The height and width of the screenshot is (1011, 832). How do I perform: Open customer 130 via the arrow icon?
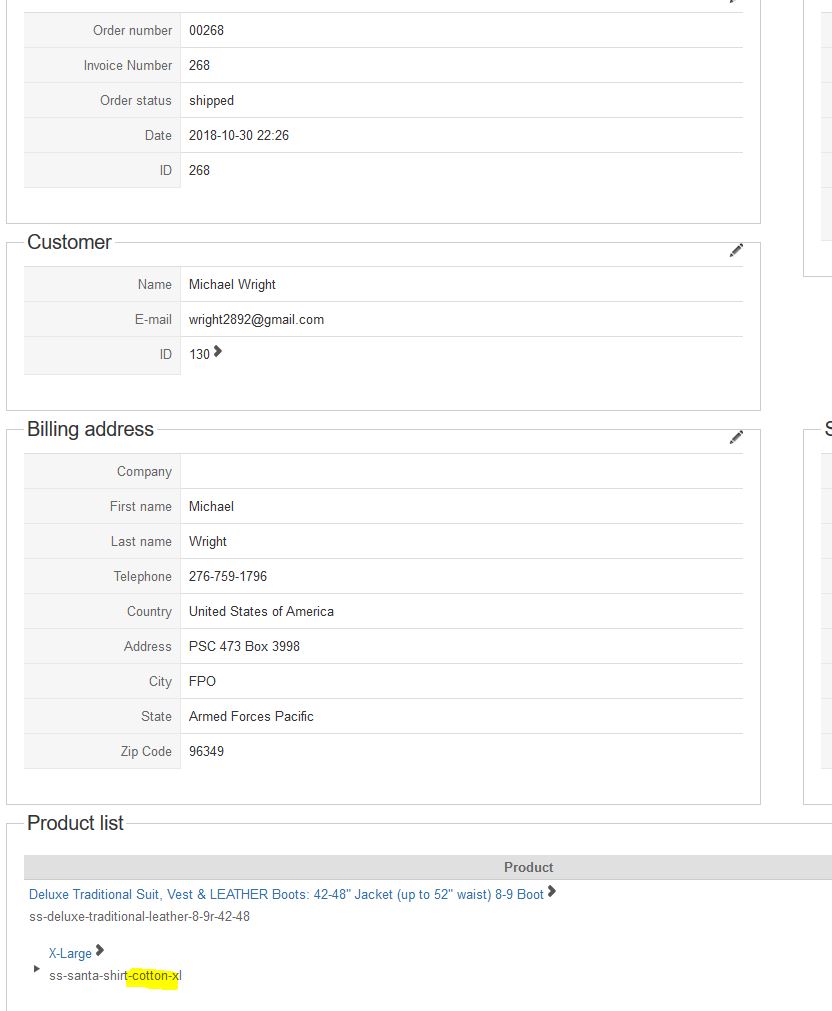pyautogui.click(x=218, y=351)
